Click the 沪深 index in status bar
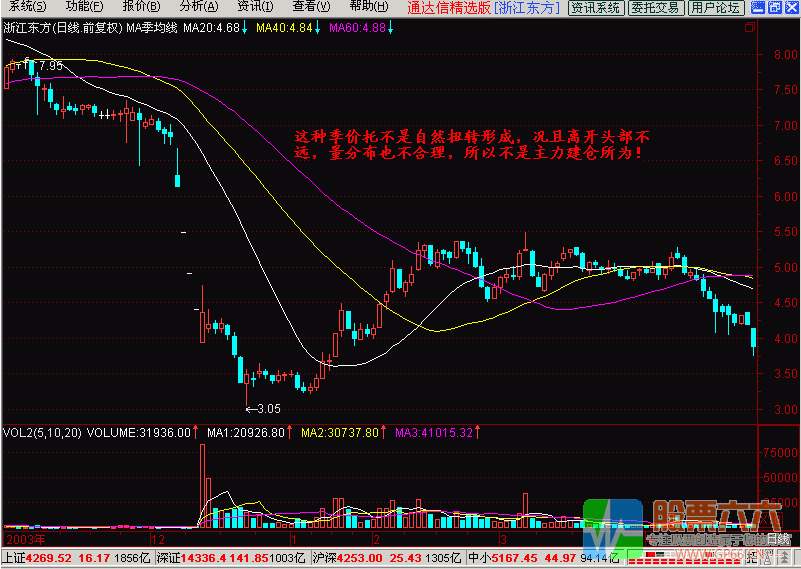The width and height of the screenshot is (801, 569). tap(327, 558)
